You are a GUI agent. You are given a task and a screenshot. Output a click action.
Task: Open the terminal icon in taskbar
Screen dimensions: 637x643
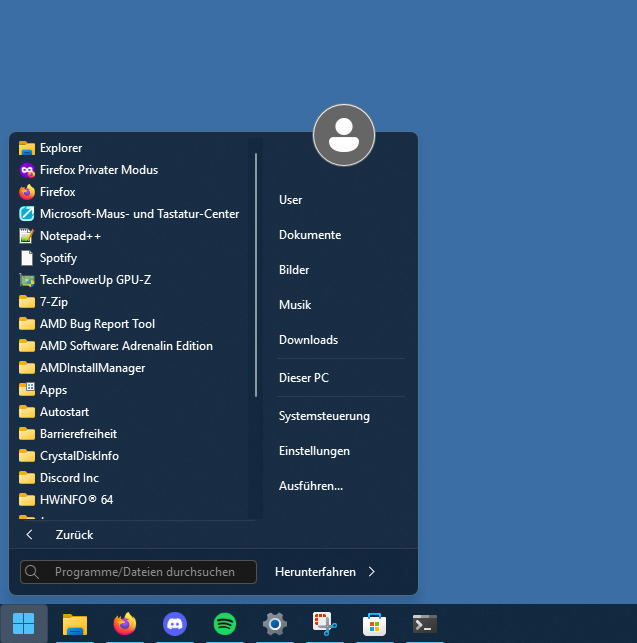coord(425,624)
